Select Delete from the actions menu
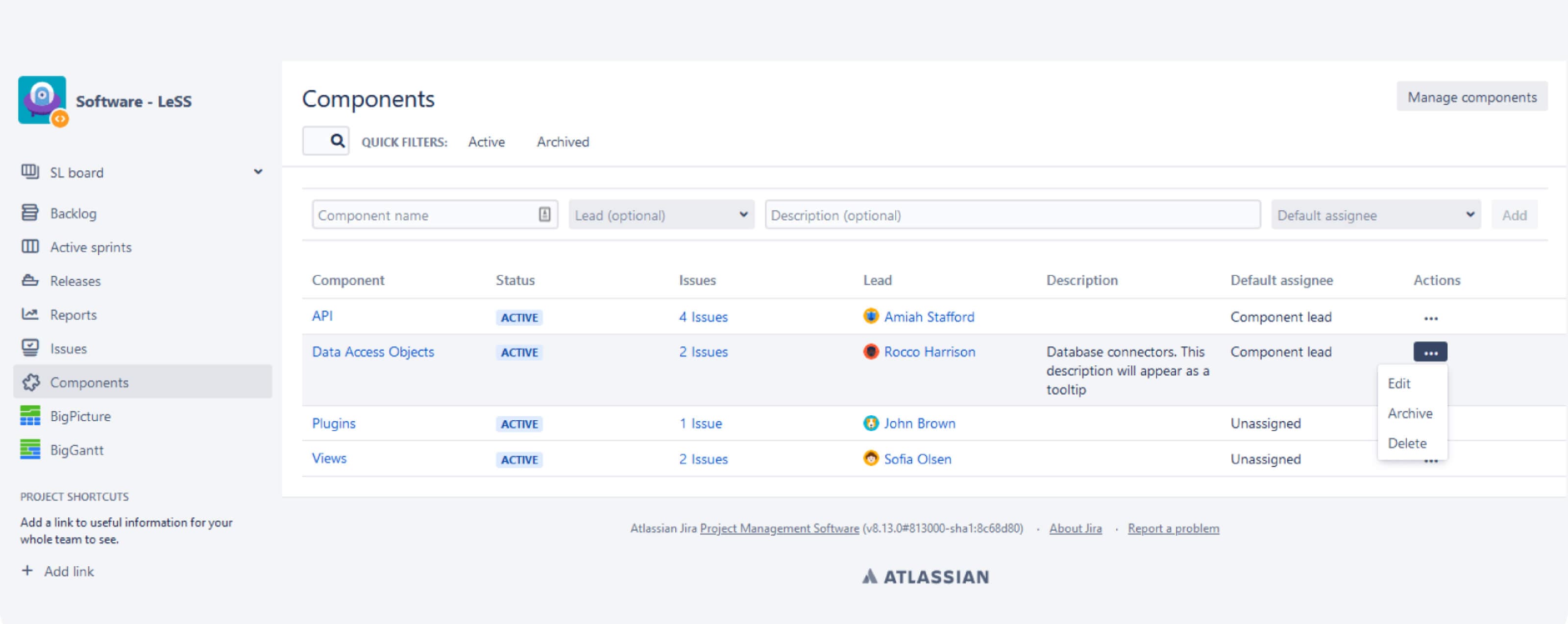This screenshot has height=624, width=1568. click(x=1407, y=443)
